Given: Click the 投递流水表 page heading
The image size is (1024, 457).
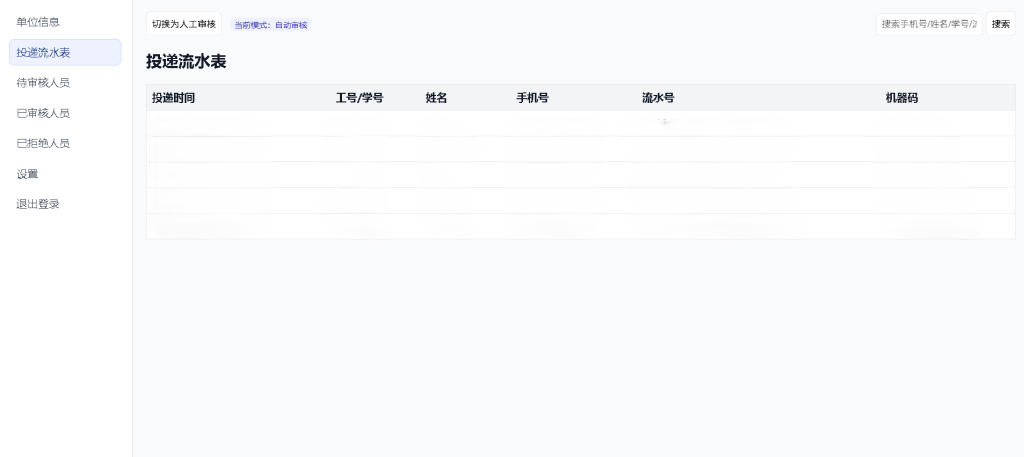Looking at the screenshot, I should [x=186, y=62].
